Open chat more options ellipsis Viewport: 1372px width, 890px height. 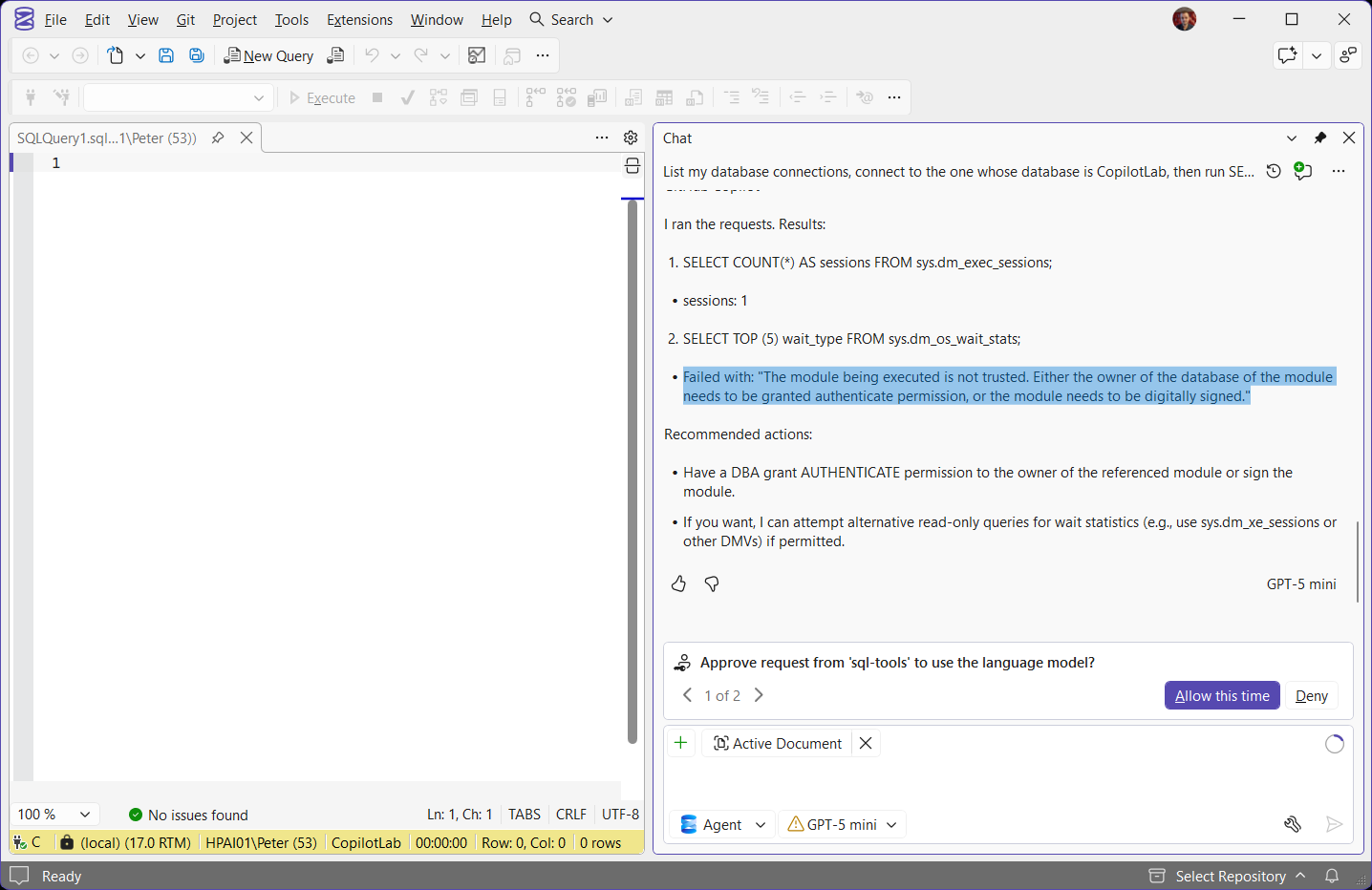(1339, 171)
